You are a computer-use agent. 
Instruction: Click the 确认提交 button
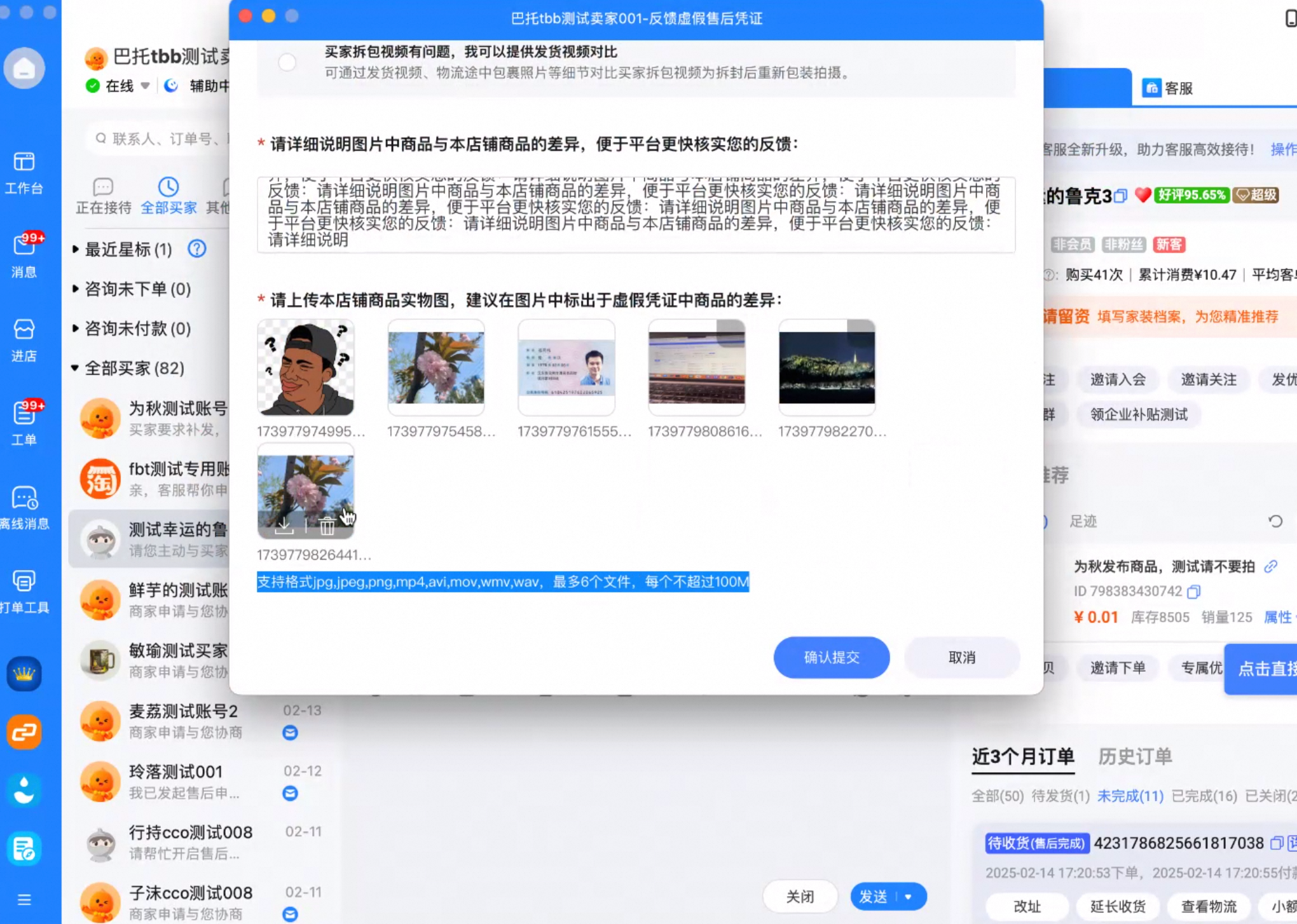click(832, 657)
